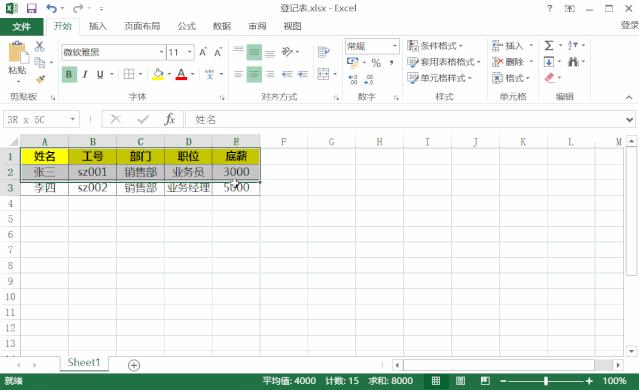
Task: Open the font size dropdown
Action: click(189, 52)
